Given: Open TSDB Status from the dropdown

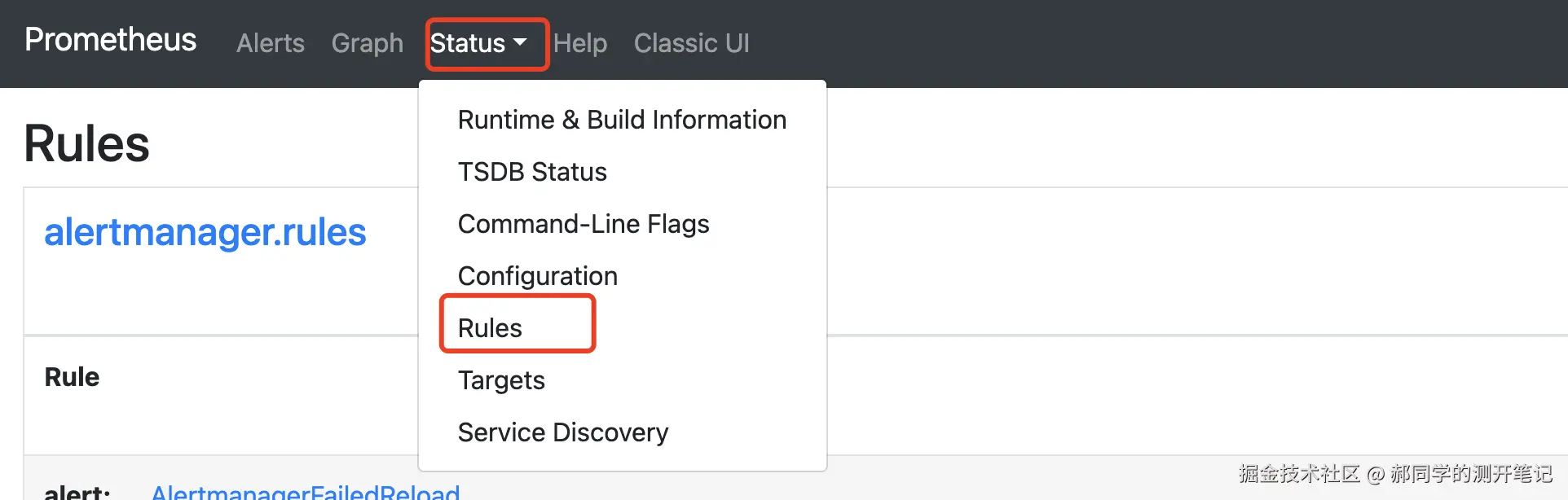Looking at the screenshot, I should pos(532,172).
